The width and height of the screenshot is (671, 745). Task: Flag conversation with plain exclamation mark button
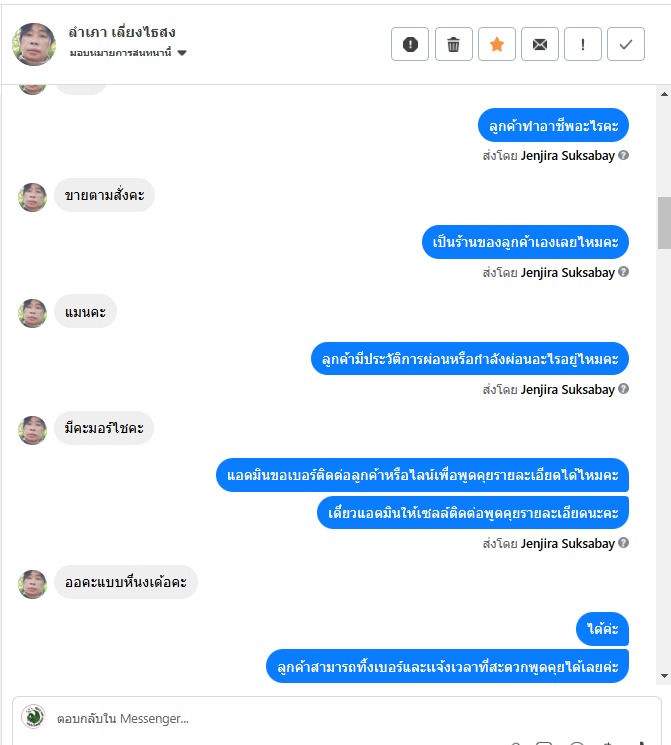coord(583,44)
